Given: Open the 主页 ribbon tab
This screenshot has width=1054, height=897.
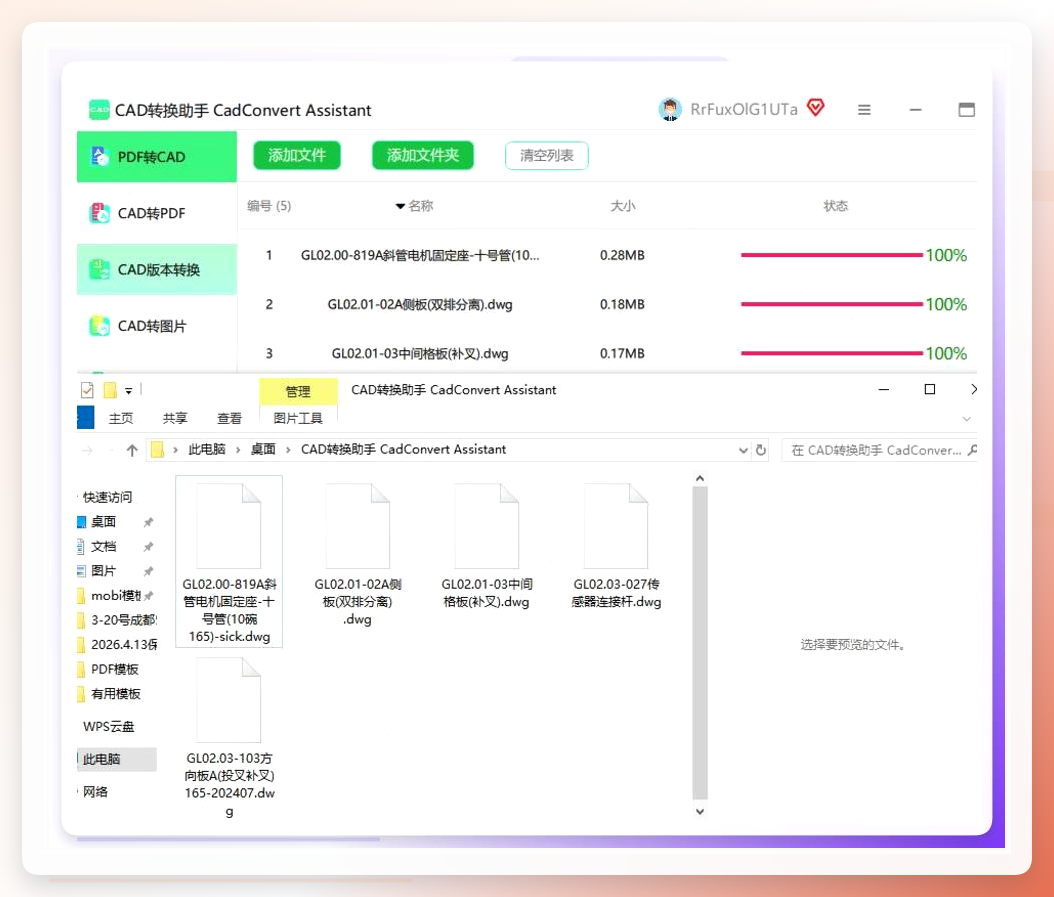Looking at the screenshot, I should (x=121, y=418).
